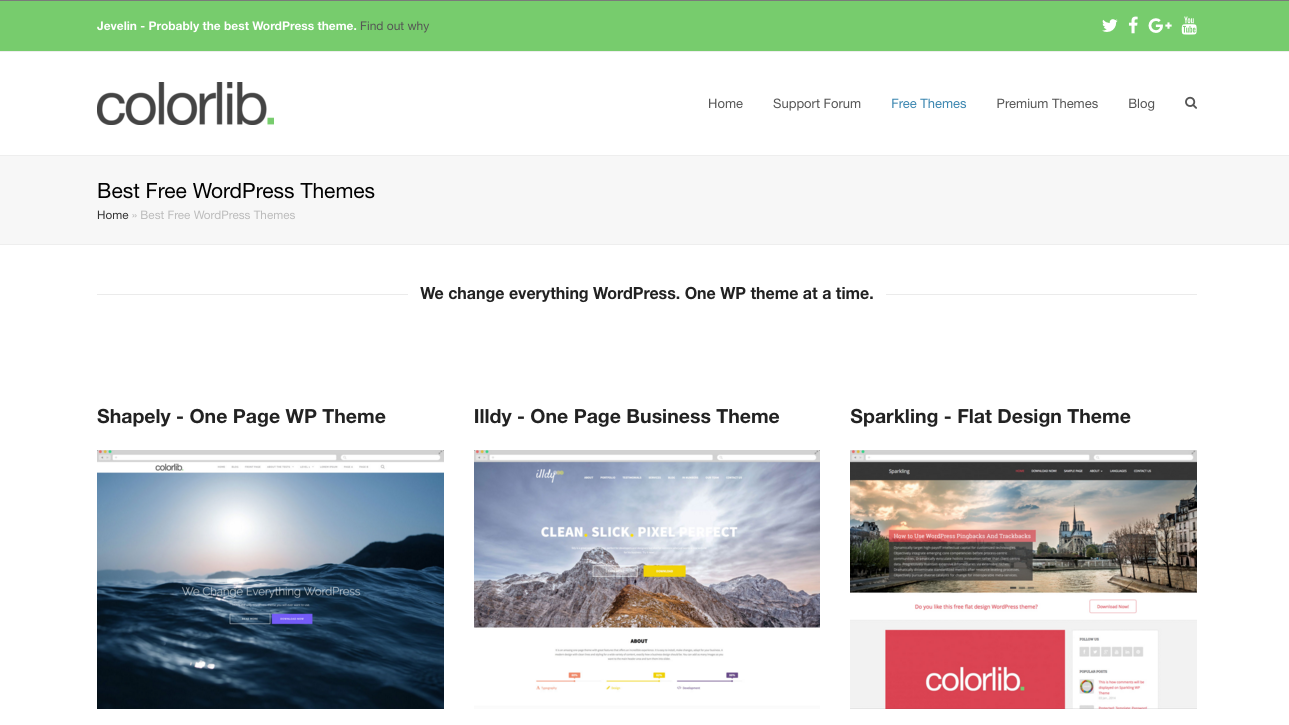The width and height of the screenshot is (1289, 725).
Task: Open 'Illdy - One Page Business Theme' heading
Action: (627, 417)
